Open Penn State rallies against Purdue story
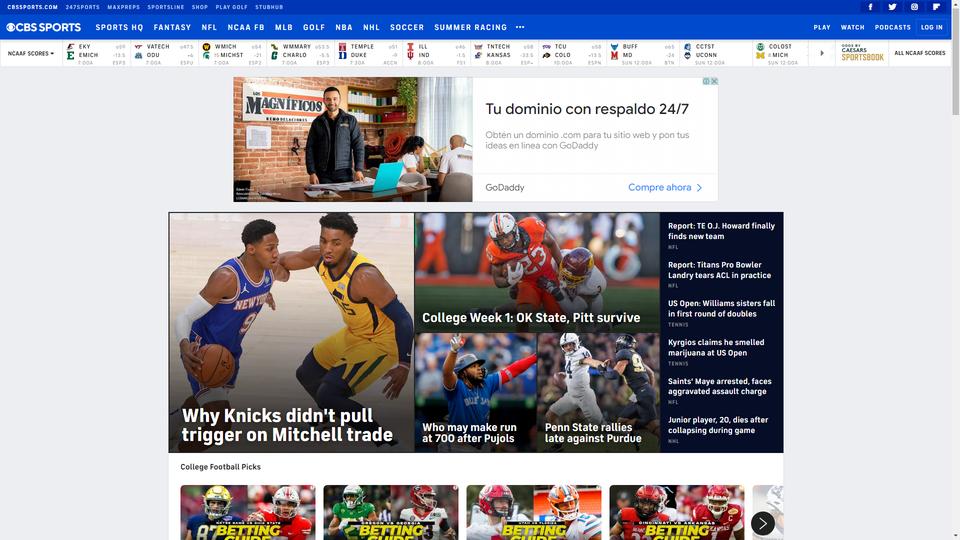 (599, 392)
